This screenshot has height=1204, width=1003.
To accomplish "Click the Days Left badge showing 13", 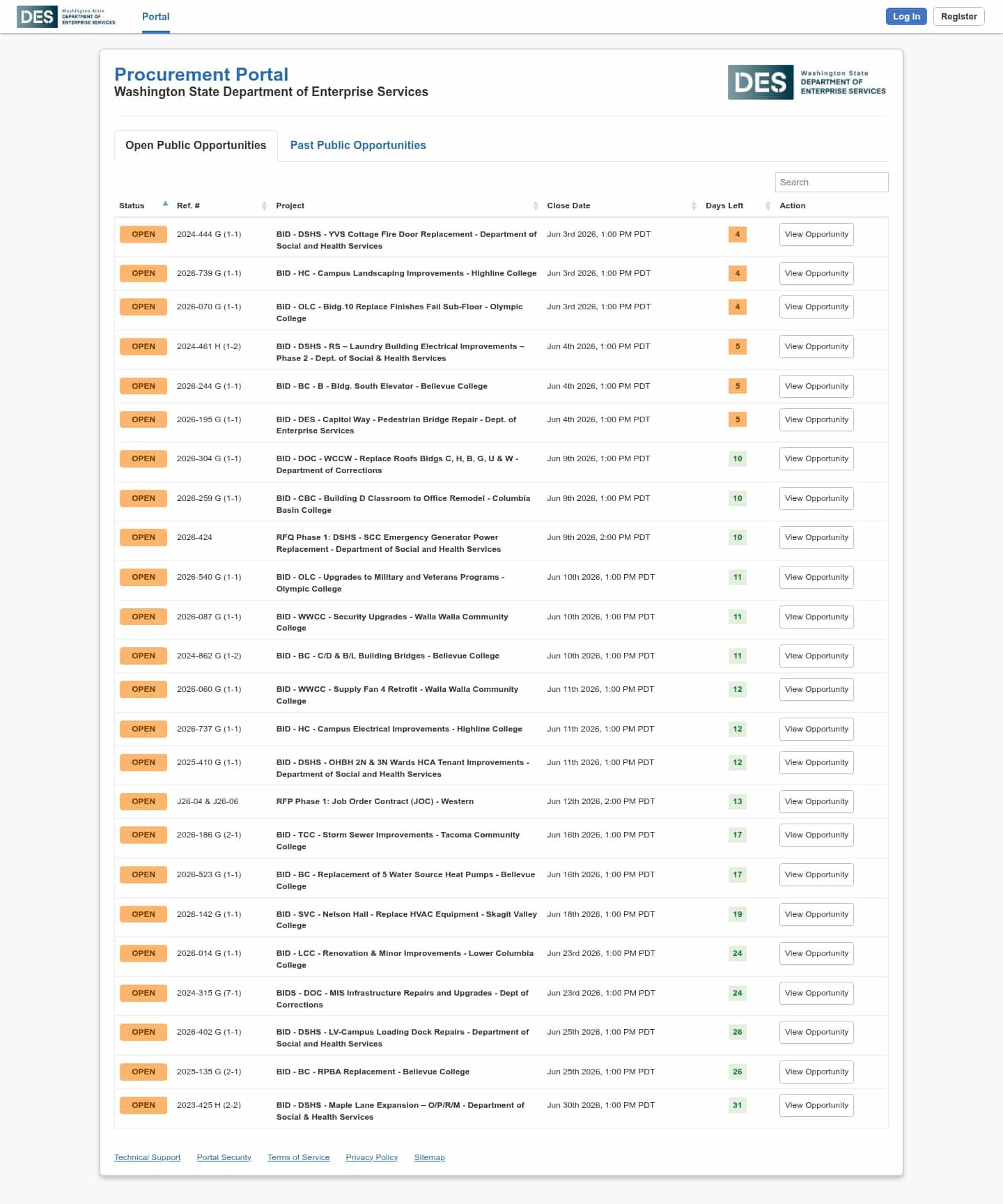I will tap(738, 801).
